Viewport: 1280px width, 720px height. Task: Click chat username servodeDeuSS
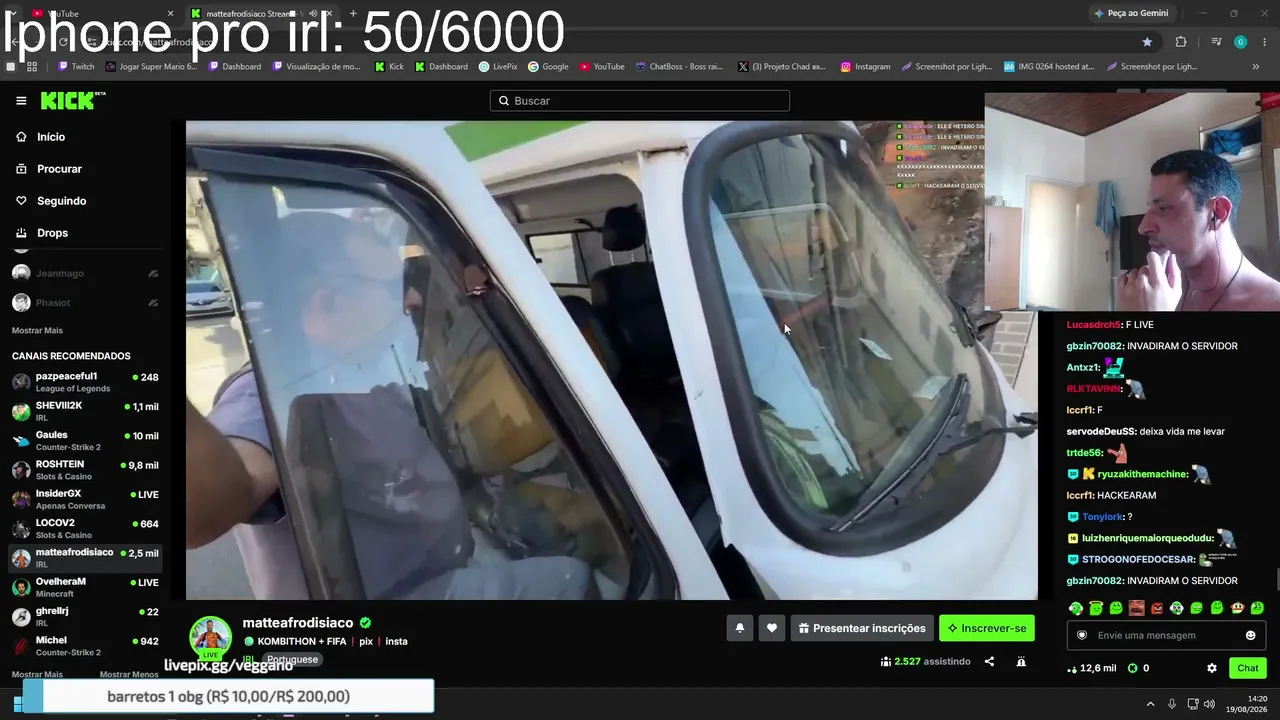click(x=1101, y=432)
